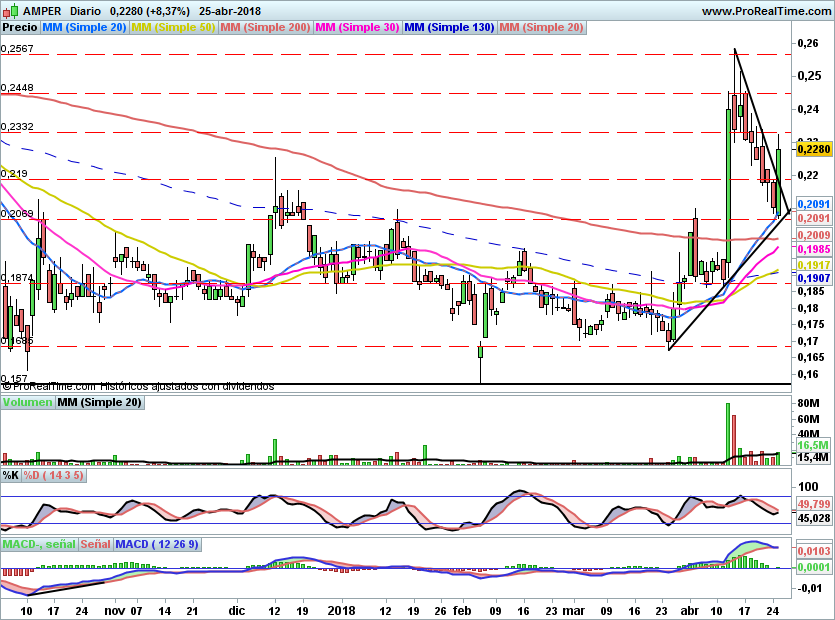This screenshot has height=620, width=835.
Task: Click the magenta MM (Simple 30) label
Action: point(358,27)
